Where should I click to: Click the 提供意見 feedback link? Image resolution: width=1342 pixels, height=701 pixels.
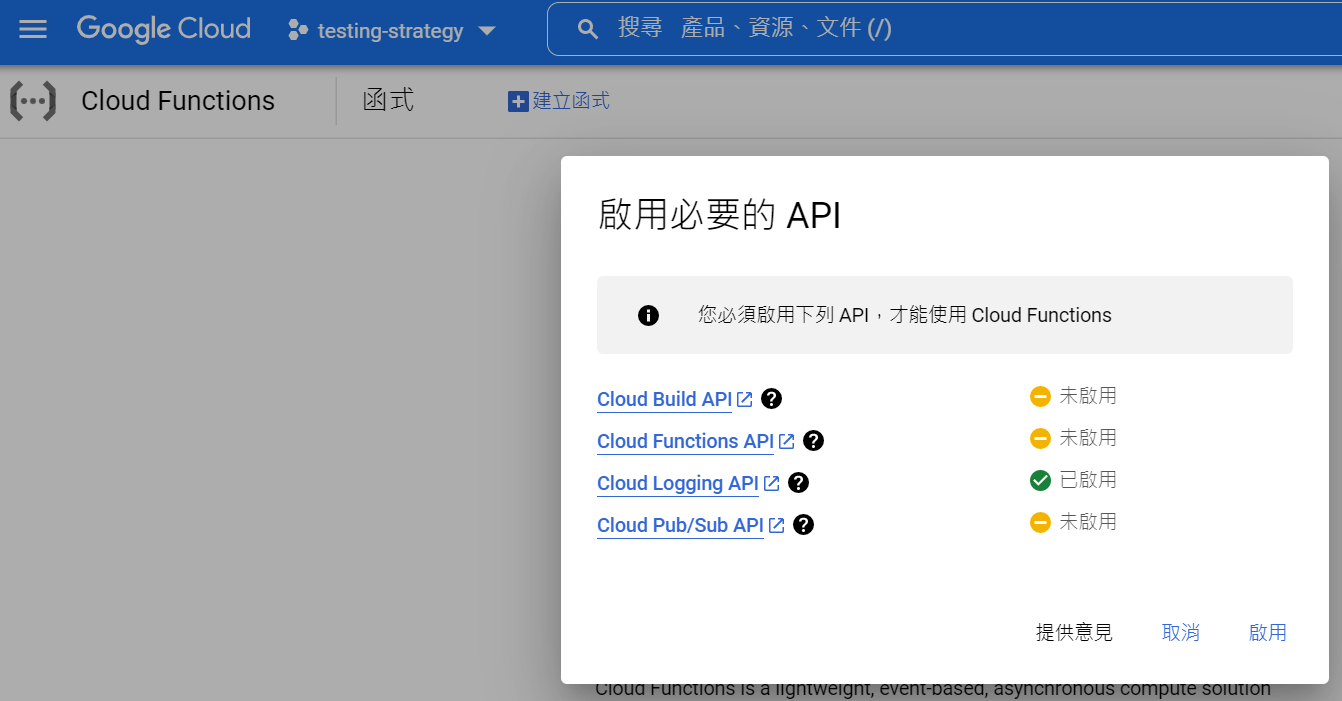pos(1073,632)
